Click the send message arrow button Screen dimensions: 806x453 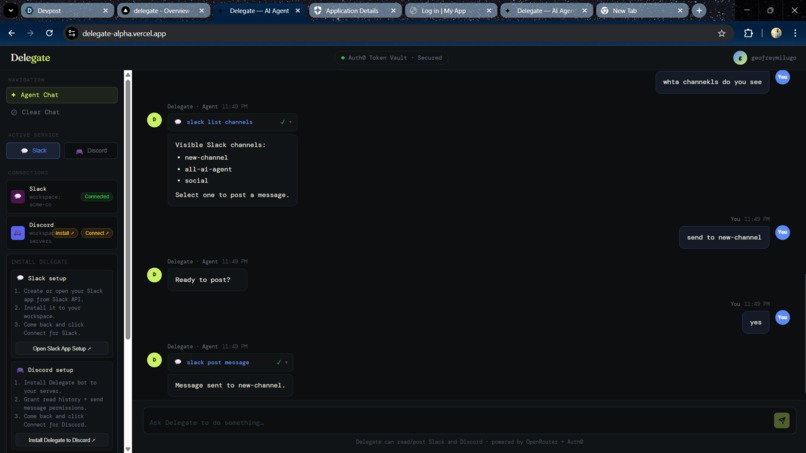[x=782, y=421]
